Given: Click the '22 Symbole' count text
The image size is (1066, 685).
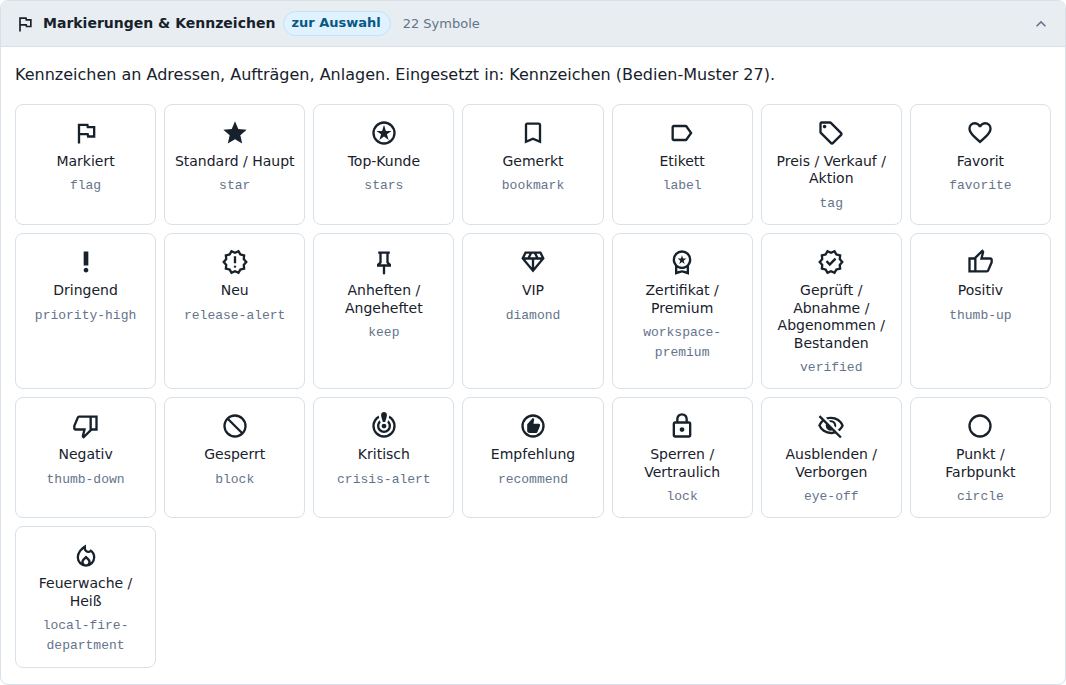Looking at the screenshot, I should [441, 24].
